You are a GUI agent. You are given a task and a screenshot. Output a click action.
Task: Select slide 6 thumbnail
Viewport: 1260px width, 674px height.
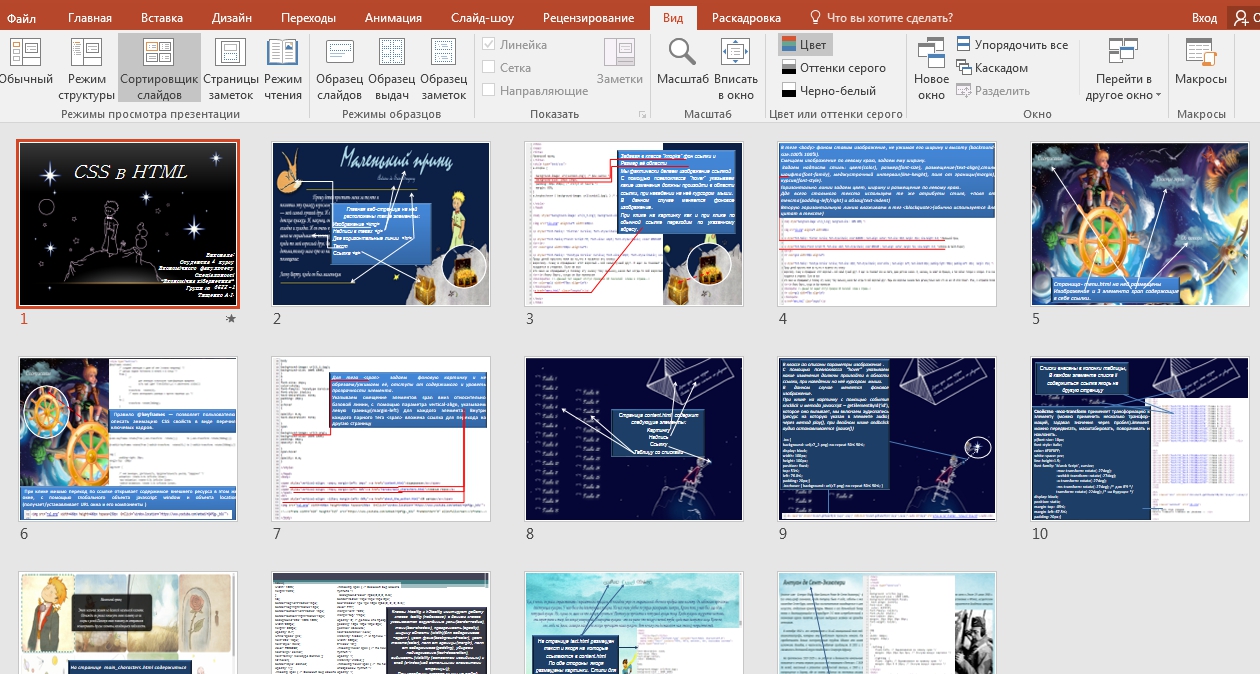coord(128,439)
